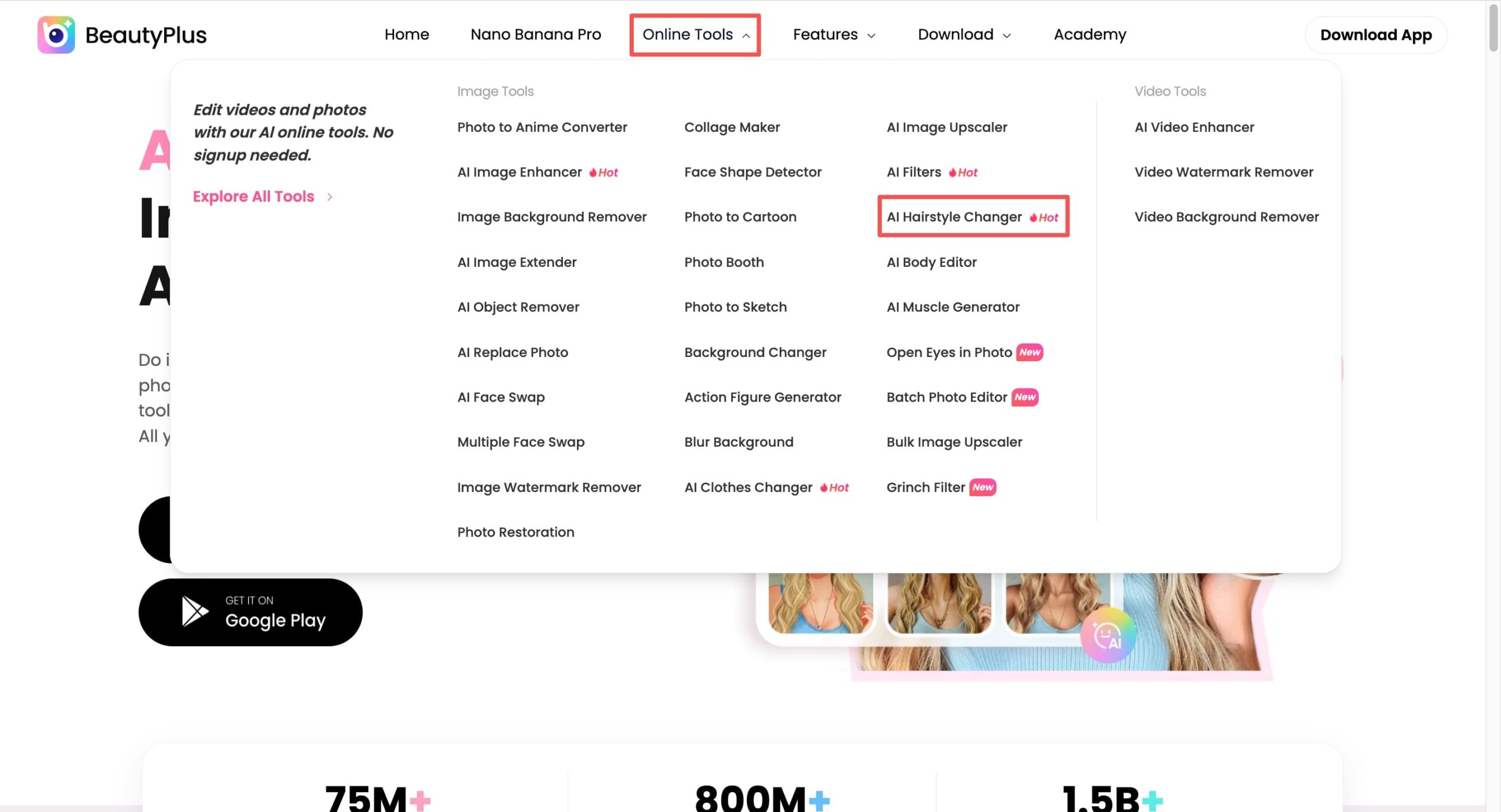Open the Explore All Tools link
The image size is (1501, 812).
point(253,196)
